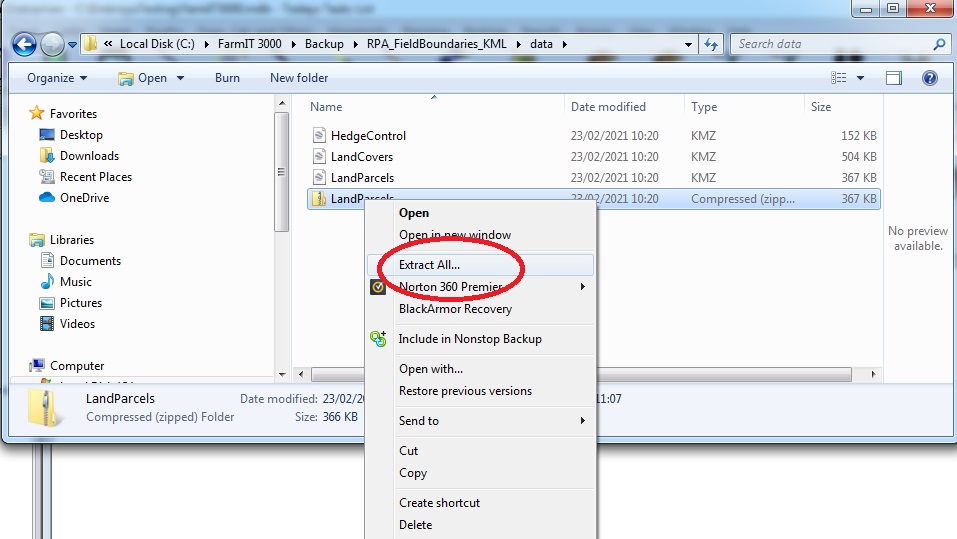Select Libraries in navigation pane
The height and width of the screenshot is (539, 957).
tap(71, 240)
